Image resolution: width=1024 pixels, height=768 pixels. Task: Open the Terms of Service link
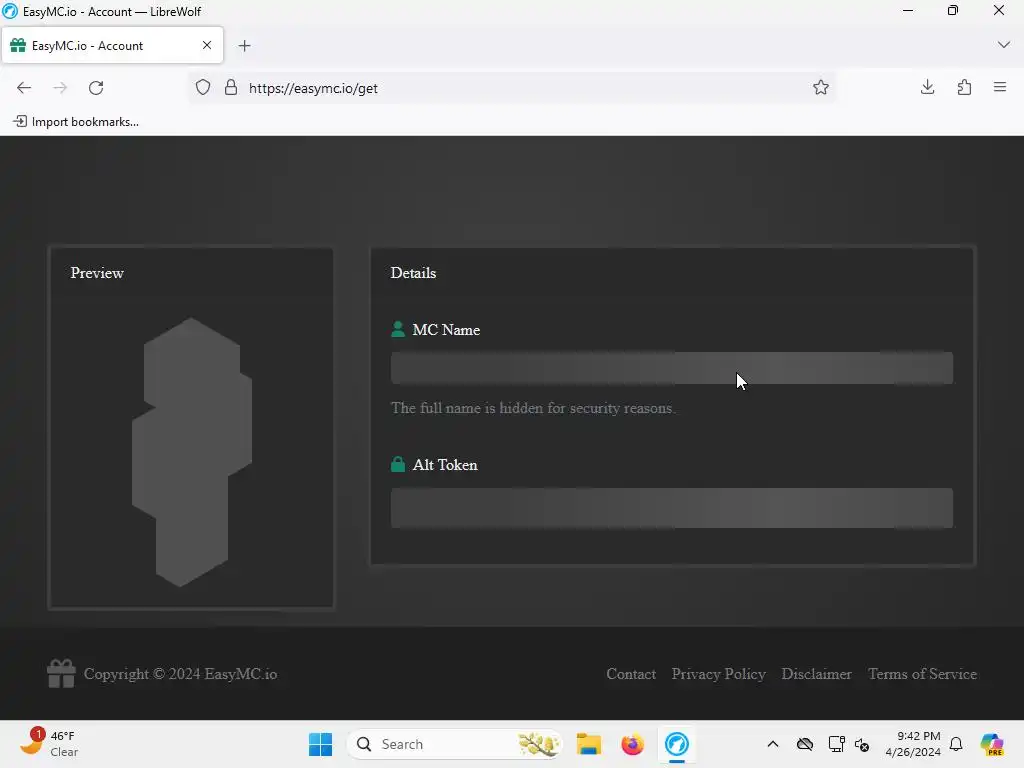click(922, 674)
